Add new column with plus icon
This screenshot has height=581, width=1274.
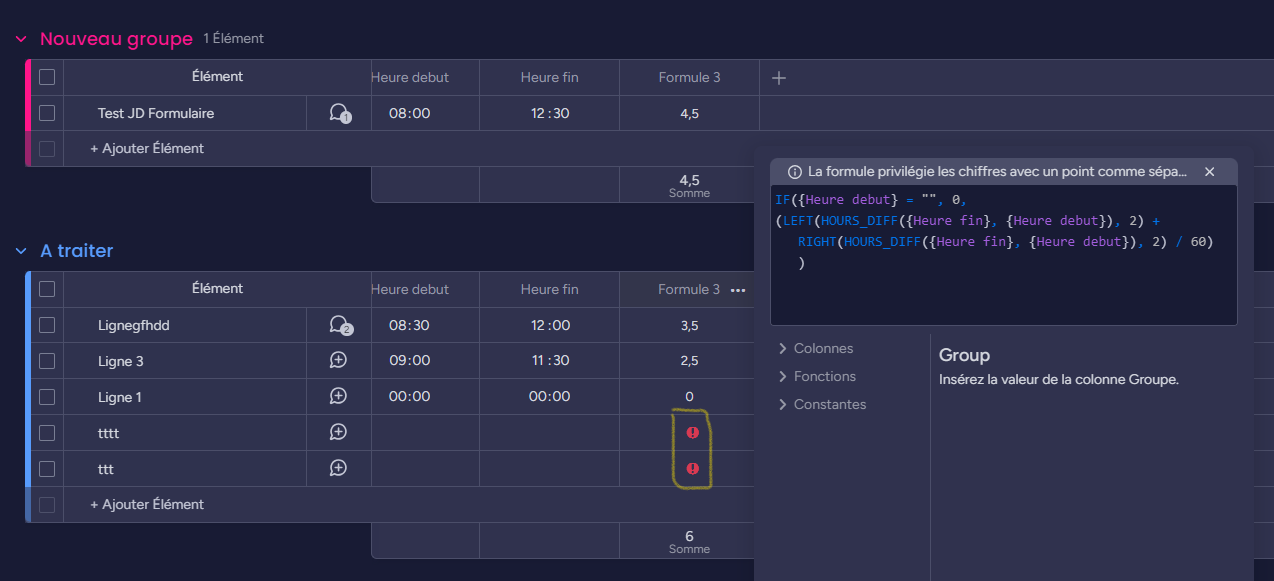(779, 78)
